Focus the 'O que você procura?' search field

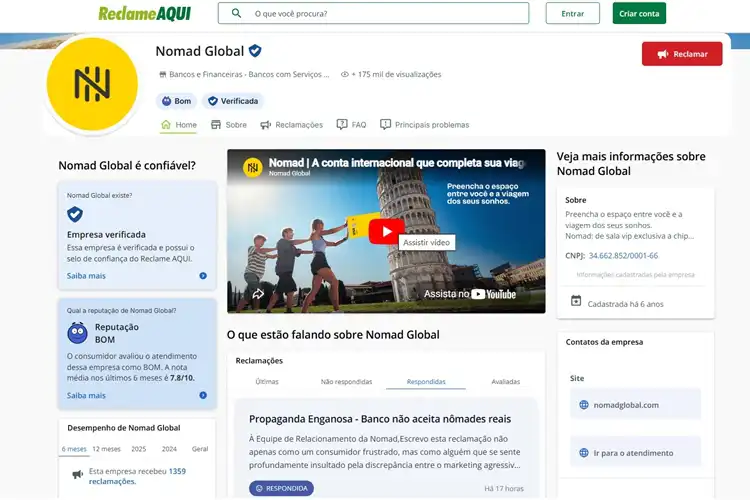(374, 13)
